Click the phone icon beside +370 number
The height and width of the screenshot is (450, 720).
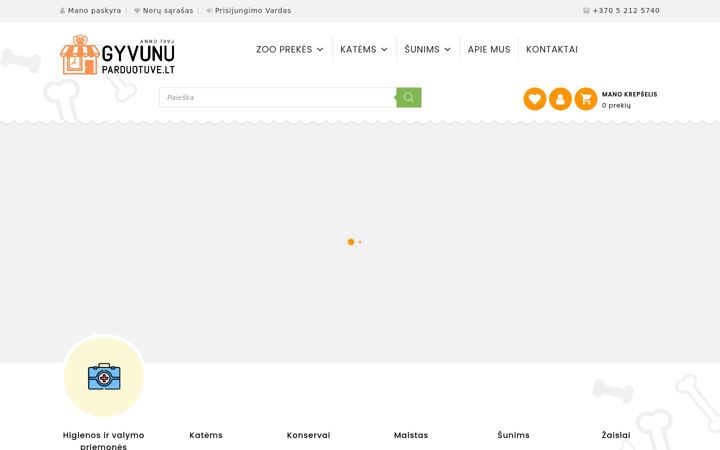pyautogui.click(x=586, y=11)
